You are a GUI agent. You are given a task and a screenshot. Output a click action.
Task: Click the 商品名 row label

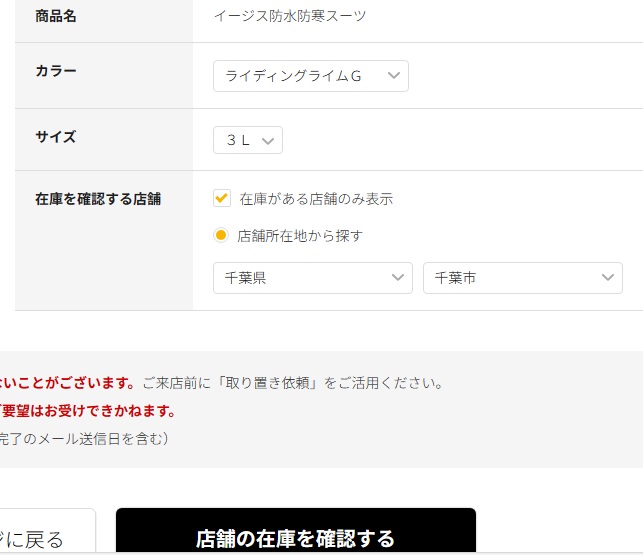(x=56, y=16)
